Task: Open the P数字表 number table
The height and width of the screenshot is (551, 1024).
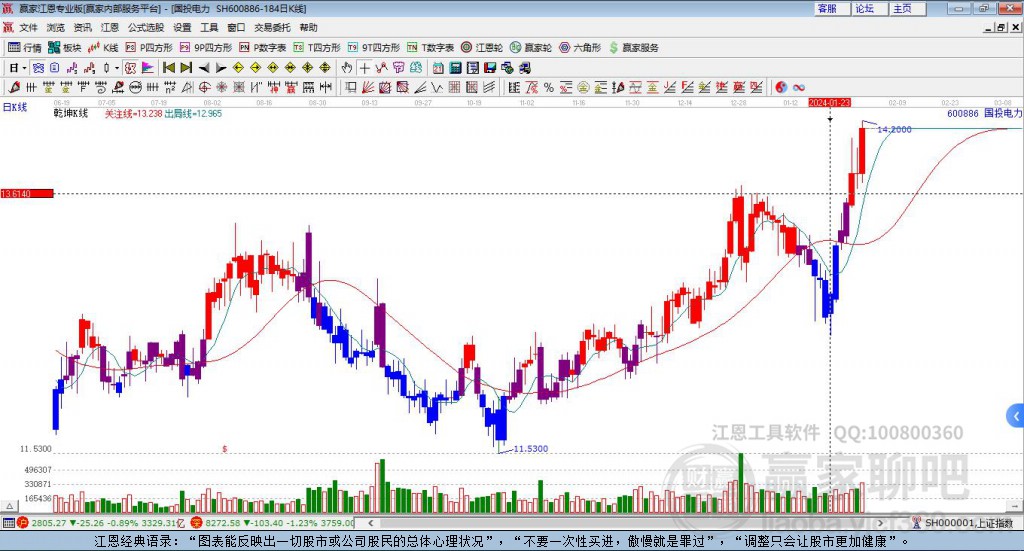Action: click(x=263, y=48)
